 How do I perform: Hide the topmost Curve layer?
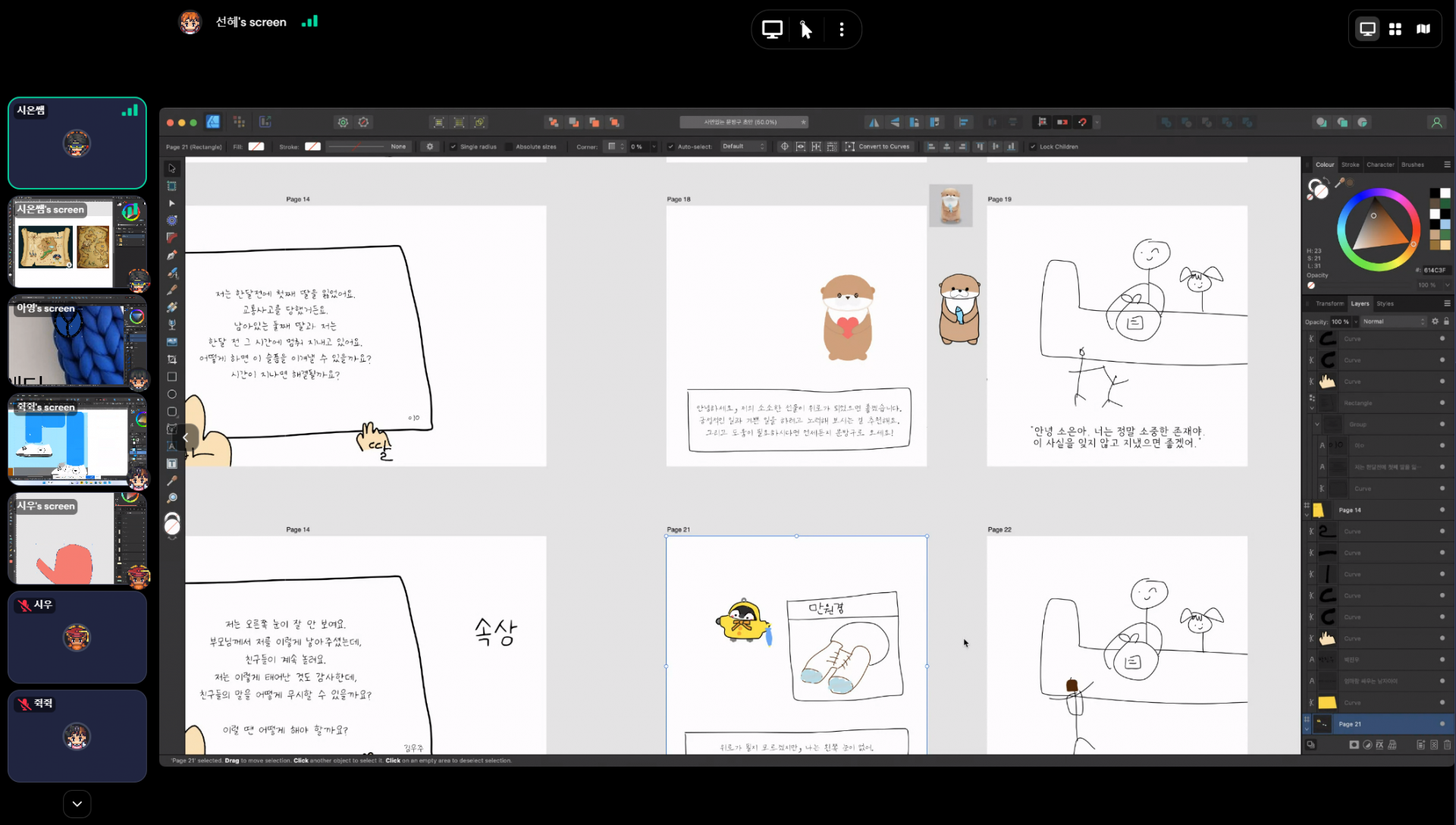click(x=1442, y=339)
